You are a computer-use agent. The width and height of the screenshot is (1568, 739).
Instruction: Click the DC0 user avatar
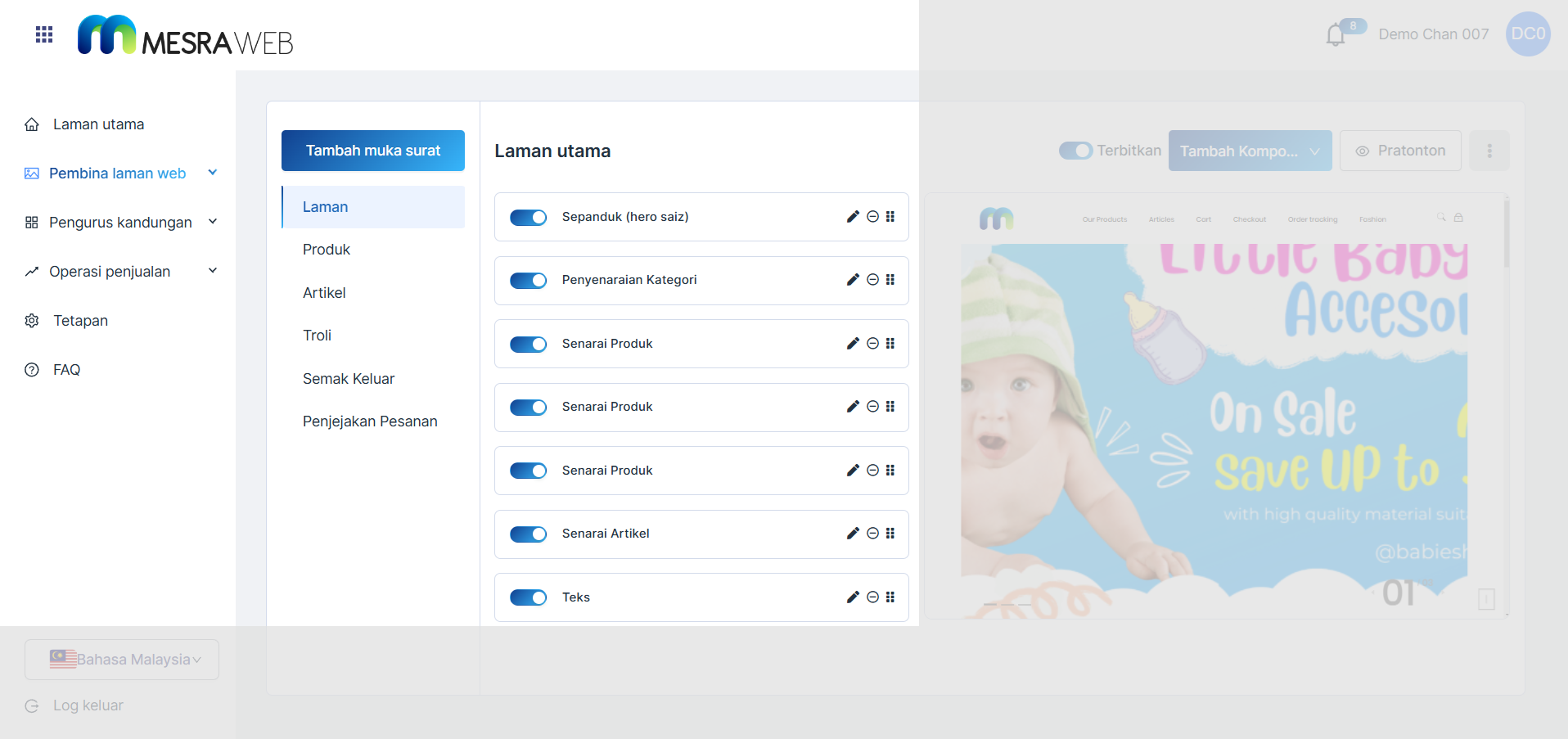click(1527, 34)
